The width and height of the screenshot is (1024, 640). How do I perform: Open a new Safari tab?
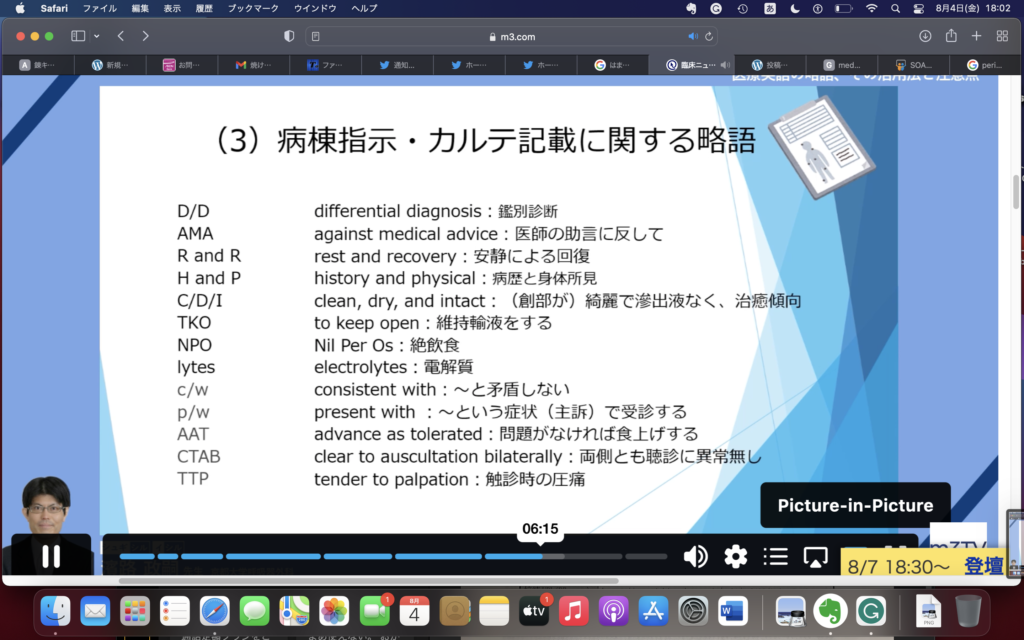click(977, 36)
